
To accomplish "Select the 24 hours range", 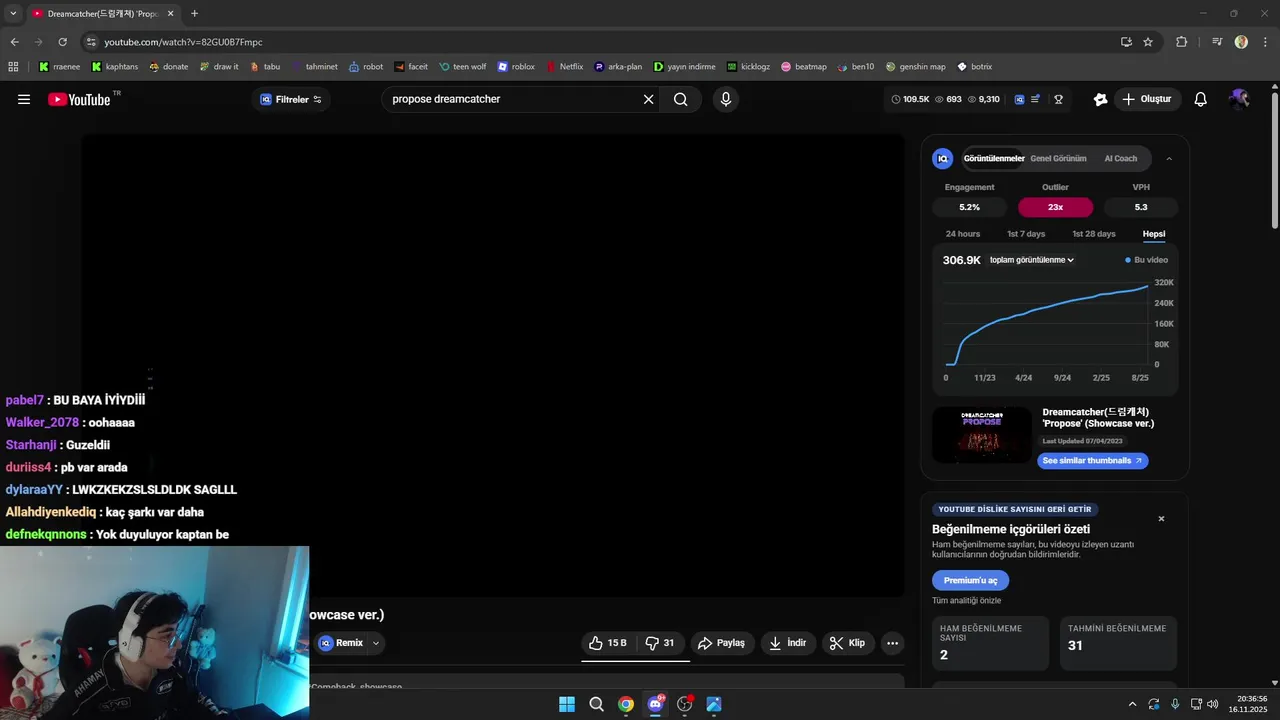I will (963, 234).
